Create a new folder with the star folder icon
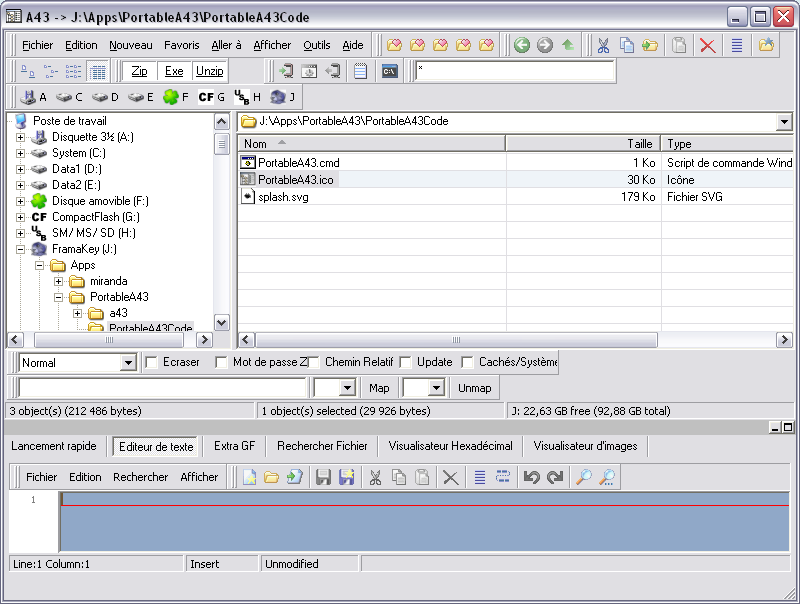The width and height of the screenshot is (800, 604). click(x=766, y=45)
